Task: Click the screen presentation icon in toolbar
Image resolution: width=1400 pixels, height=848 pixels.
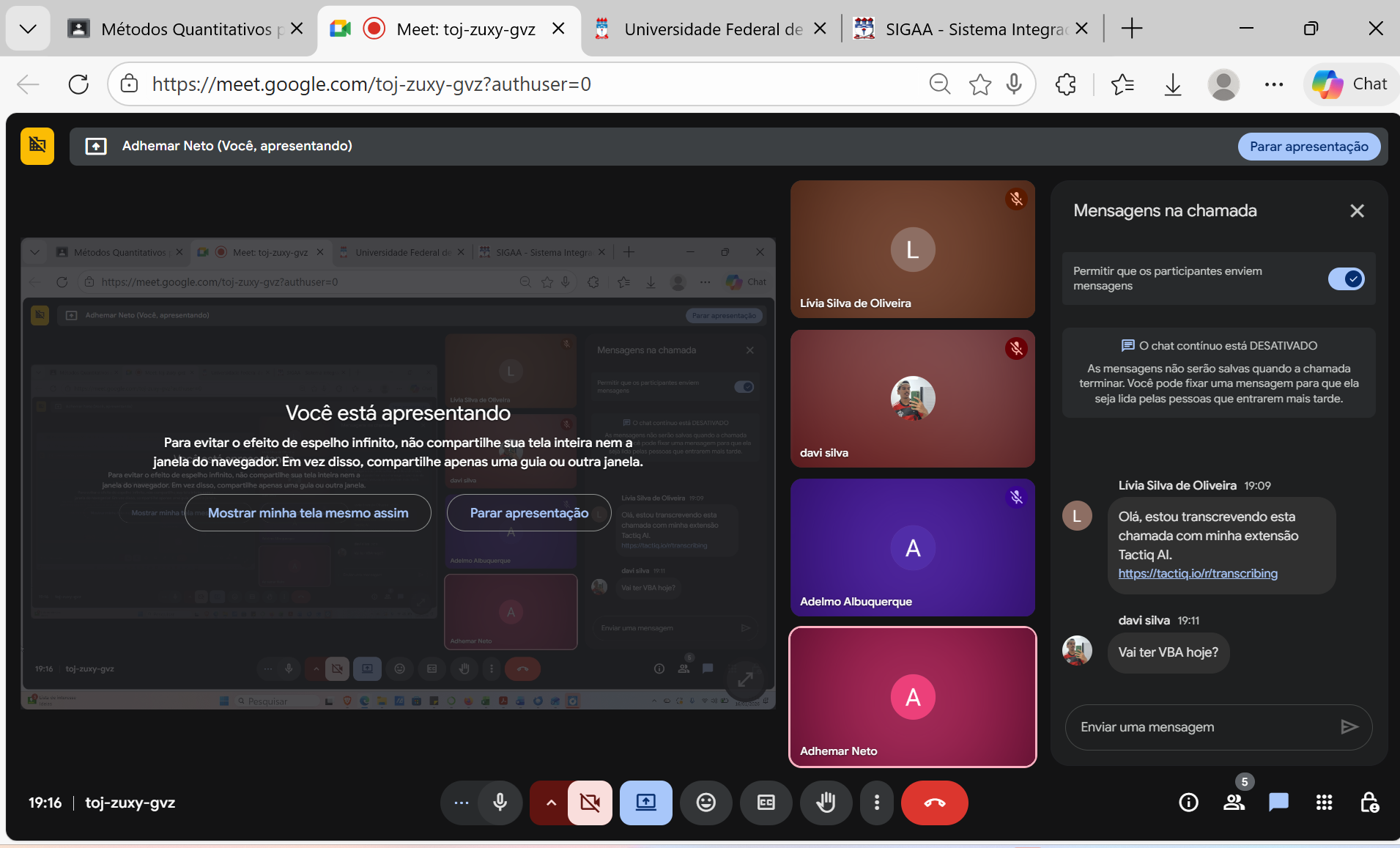Action: [645, 803]
